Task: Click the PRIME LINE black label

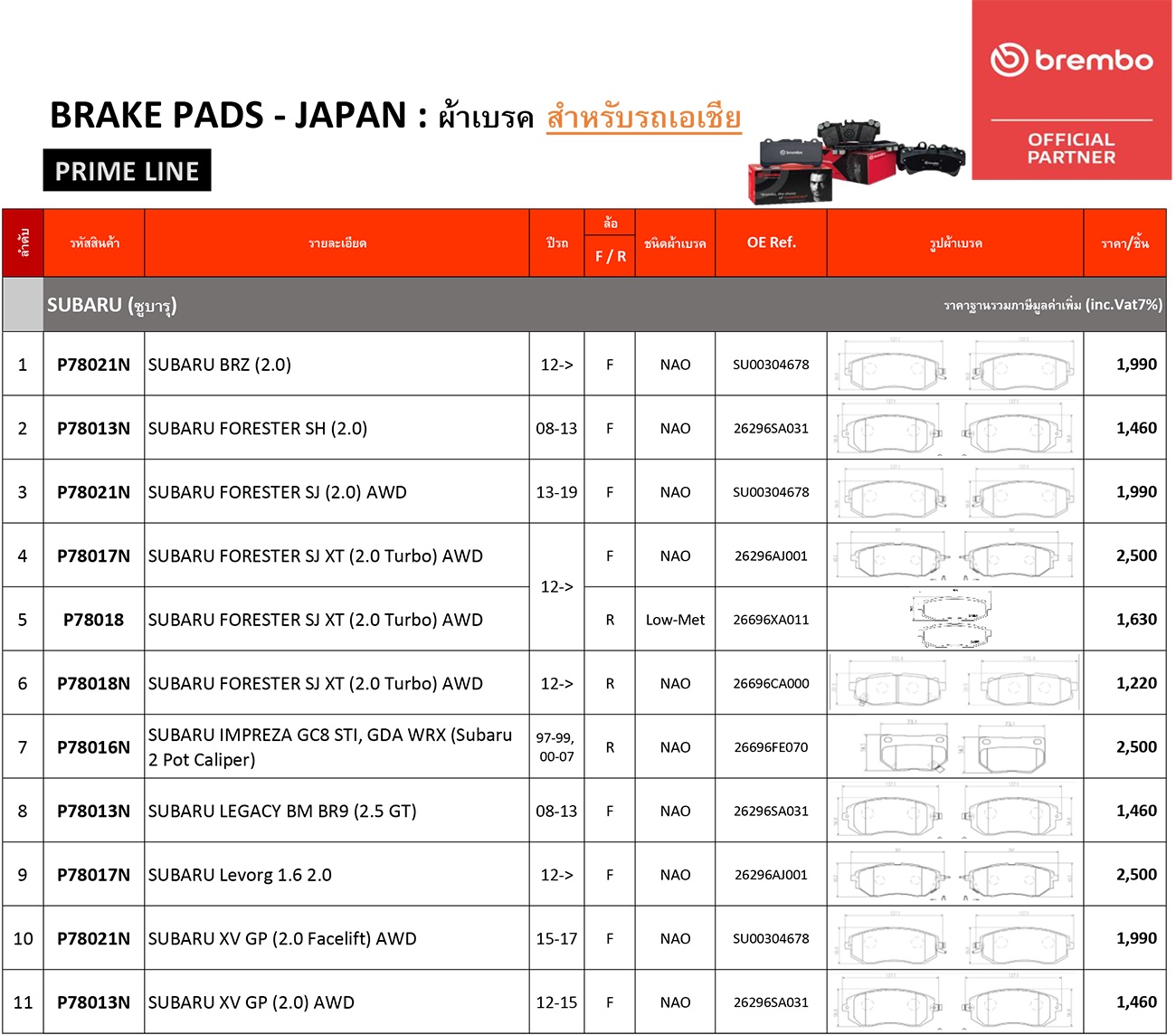Action: coord(127,170)
